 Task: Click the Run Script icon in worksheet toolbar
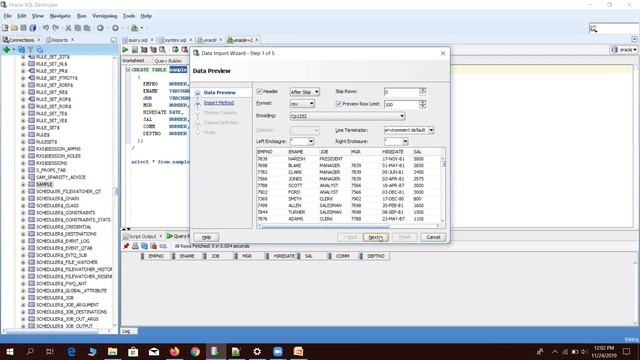pos(135,49)
